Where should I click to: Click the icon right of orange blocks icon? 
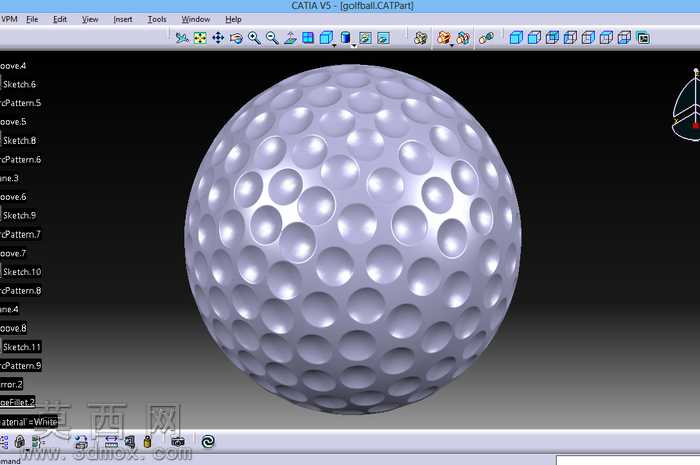click(463, 38)
